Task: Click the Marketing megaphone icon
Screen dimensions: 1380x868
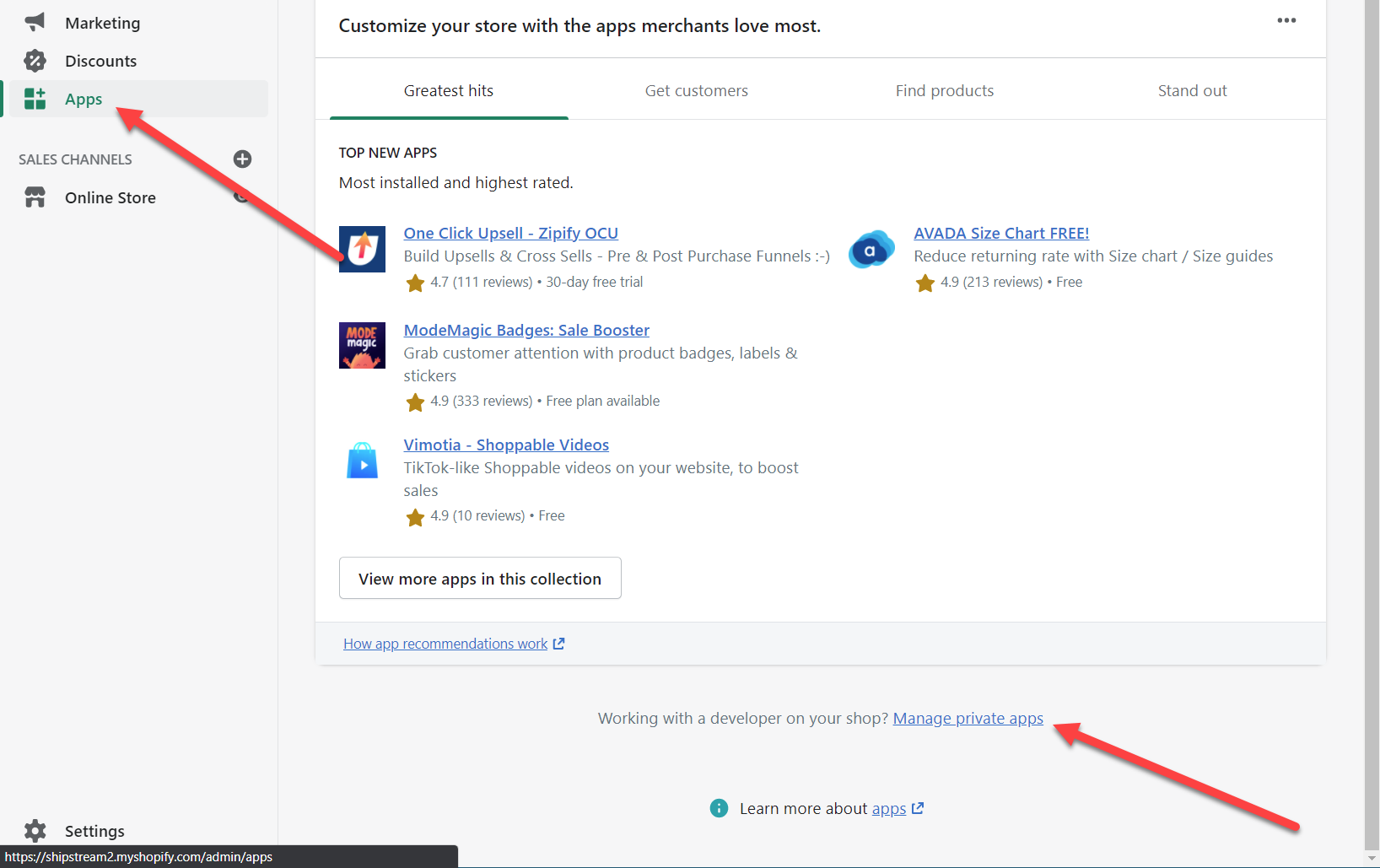Action: (x=35, y=23)
